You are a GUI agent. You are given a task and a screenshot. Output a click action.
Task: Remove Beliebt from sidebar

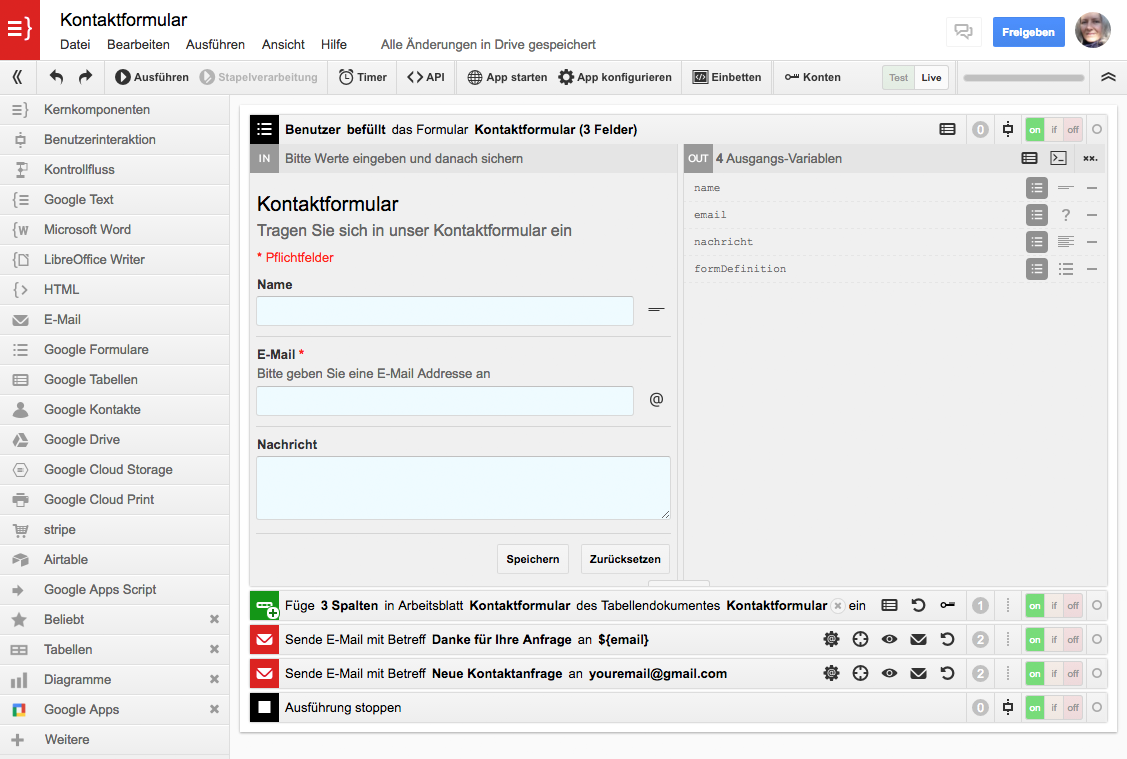[x=214, y=619]
